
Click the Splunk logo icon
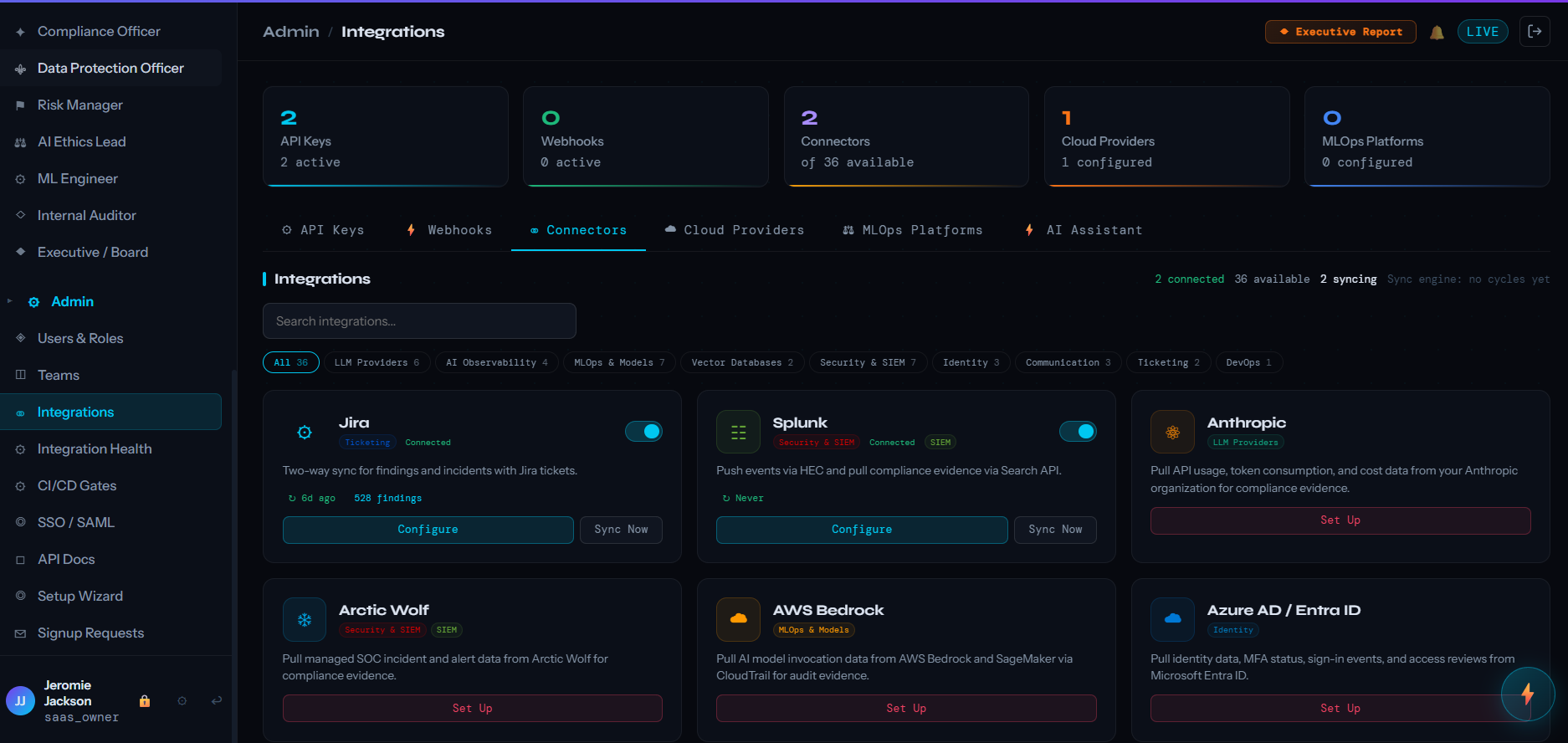pos(738,432)
